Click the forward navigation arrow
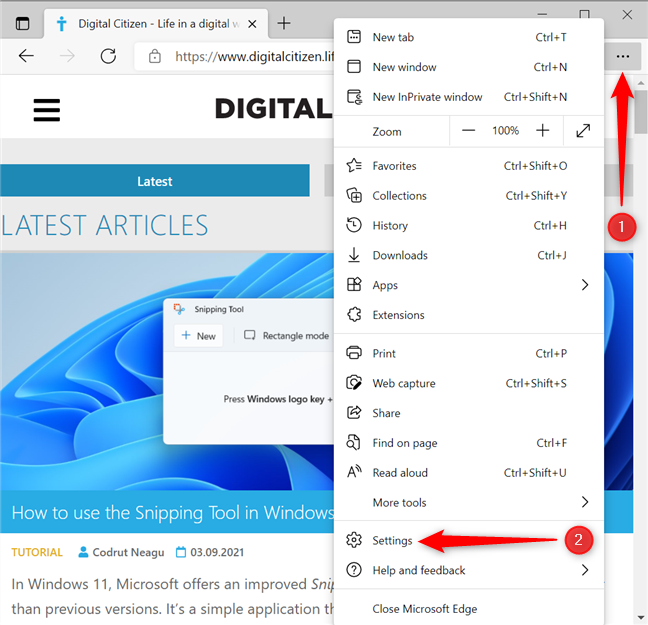Viewport: 648px width, 625px height. [67, 56]
